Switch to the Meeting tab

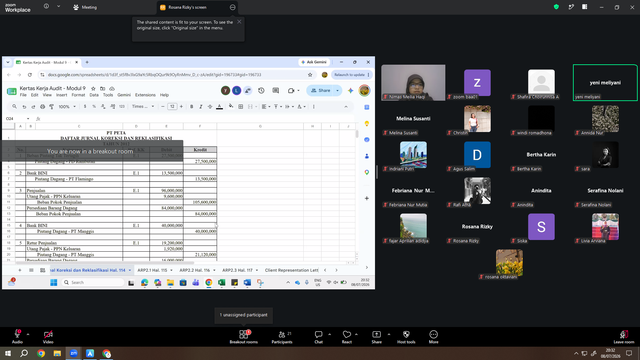click(85, 7)
